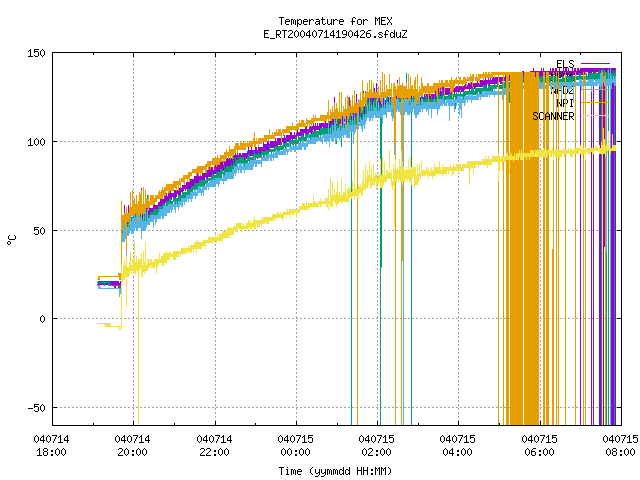Click the y-axis tick label '0'
This screenshot has height=480, width=640.
42,319
